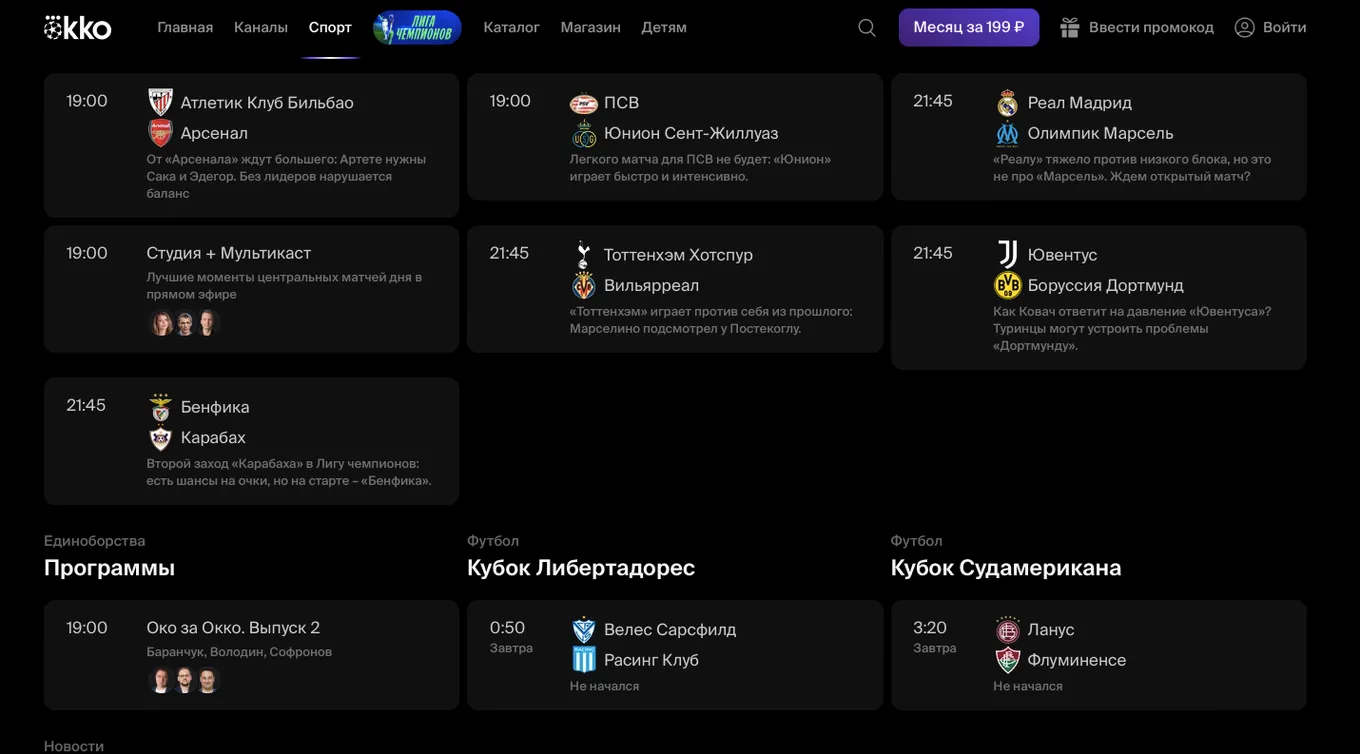Viewport: 1360px width, 754px height.
Task: Click the Borussia Dortmund logo
Action: pyautogui.click(x=1007, y=285)
